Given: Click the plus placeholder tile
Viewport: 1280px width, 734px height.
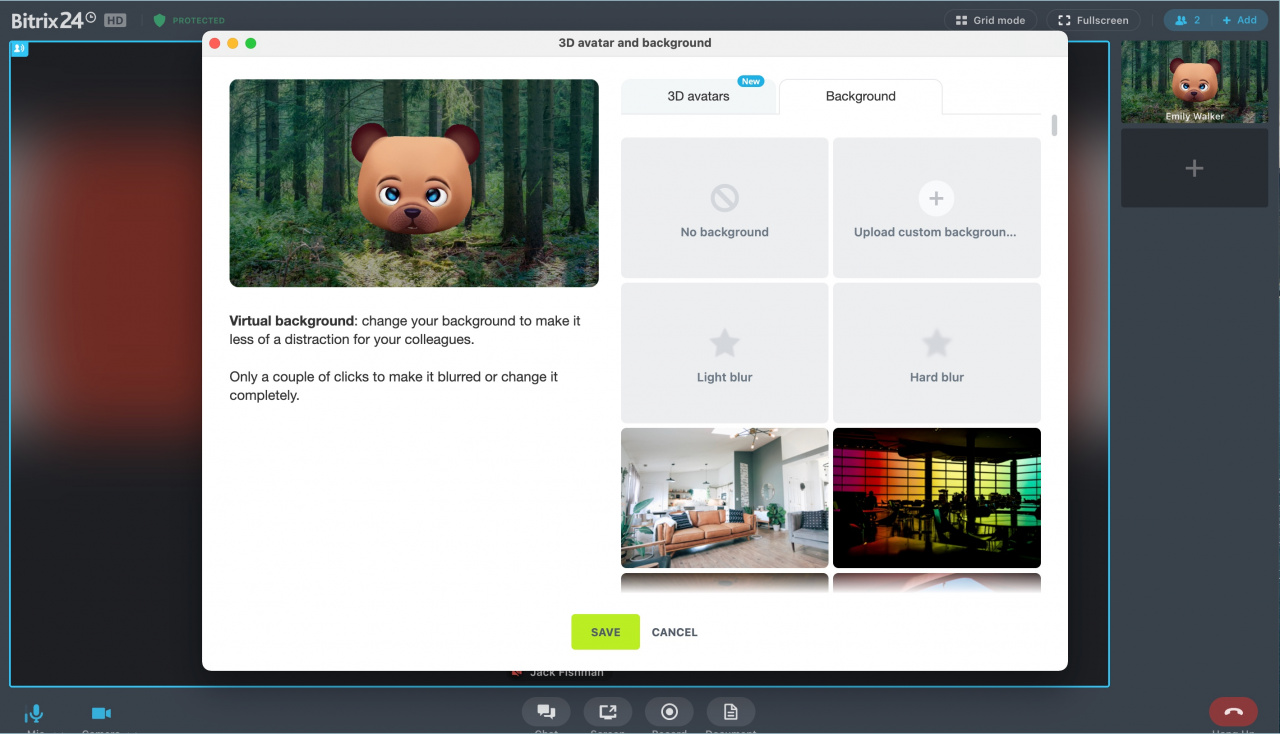Looking at the screenshot, I should pos(1194,168).
